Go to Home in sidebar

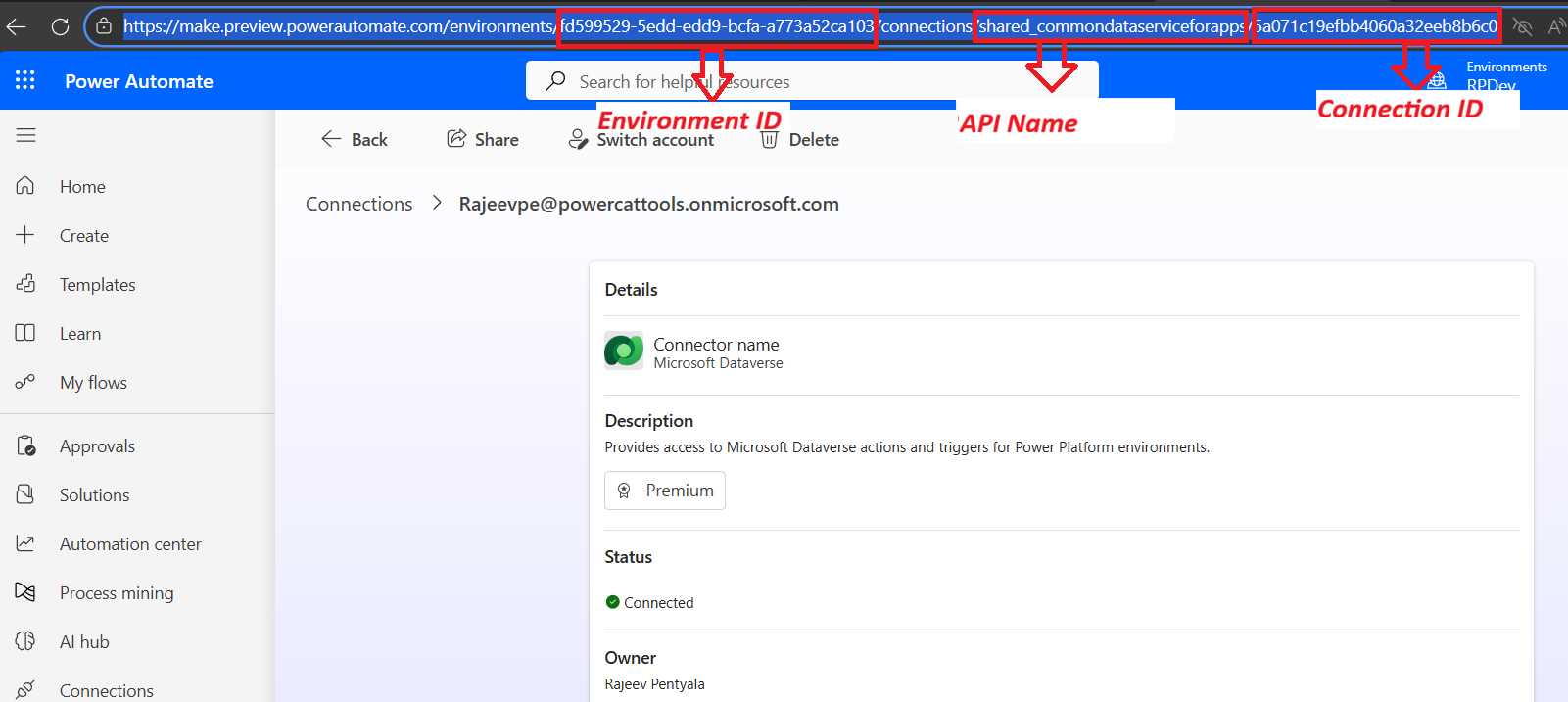tap(82, 187)
